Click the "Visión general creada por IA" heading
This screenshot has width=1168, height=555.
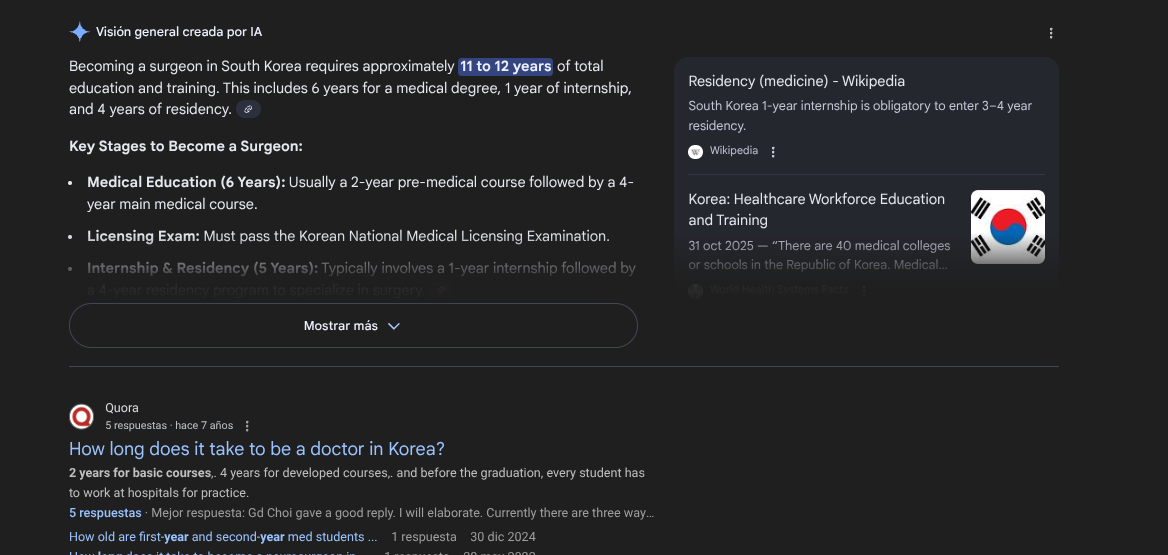click(x=179, y=32)
